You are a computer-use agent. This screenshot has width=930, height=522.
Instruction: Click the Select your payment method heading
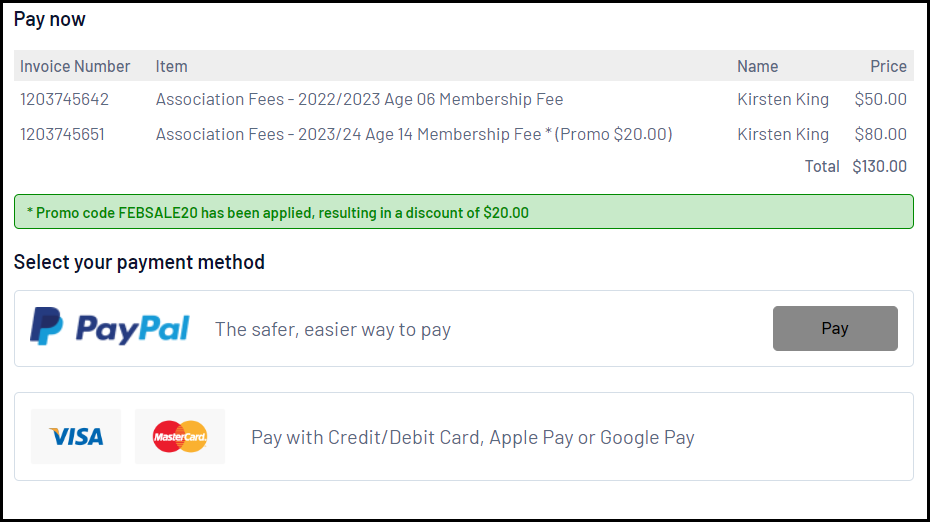point(139,262)
